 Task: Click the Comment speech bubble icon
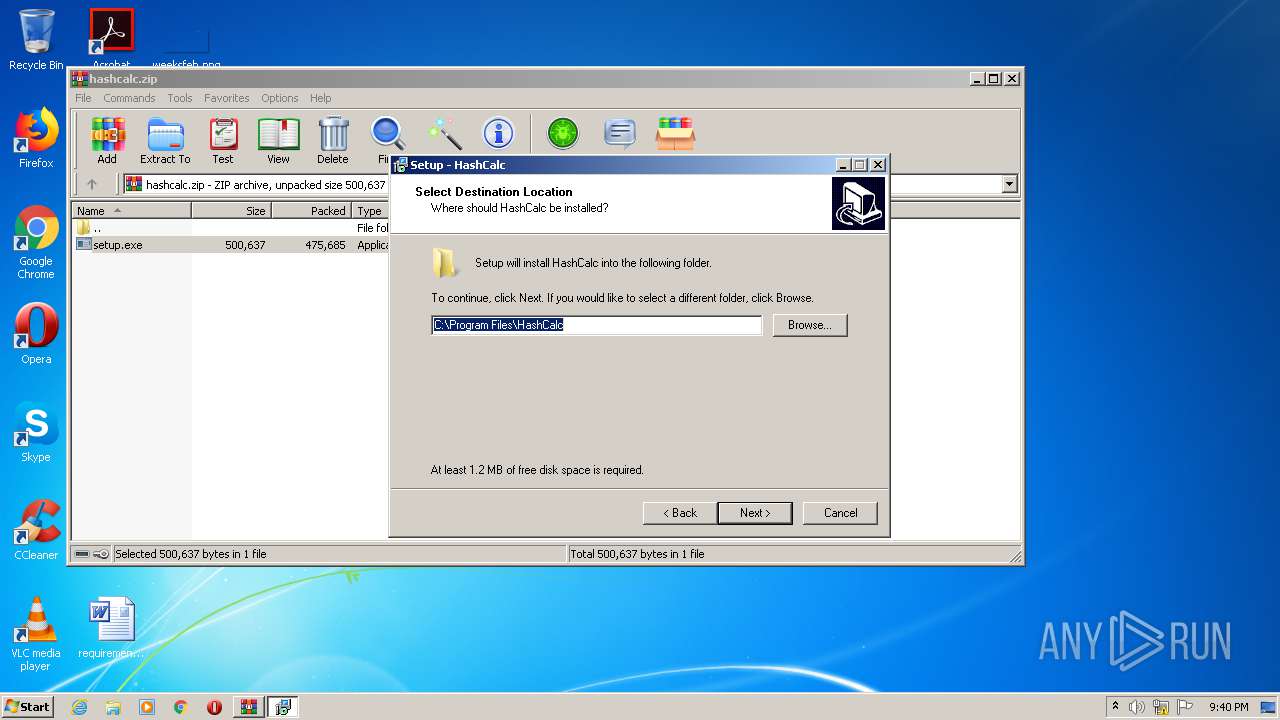(620, 133)
